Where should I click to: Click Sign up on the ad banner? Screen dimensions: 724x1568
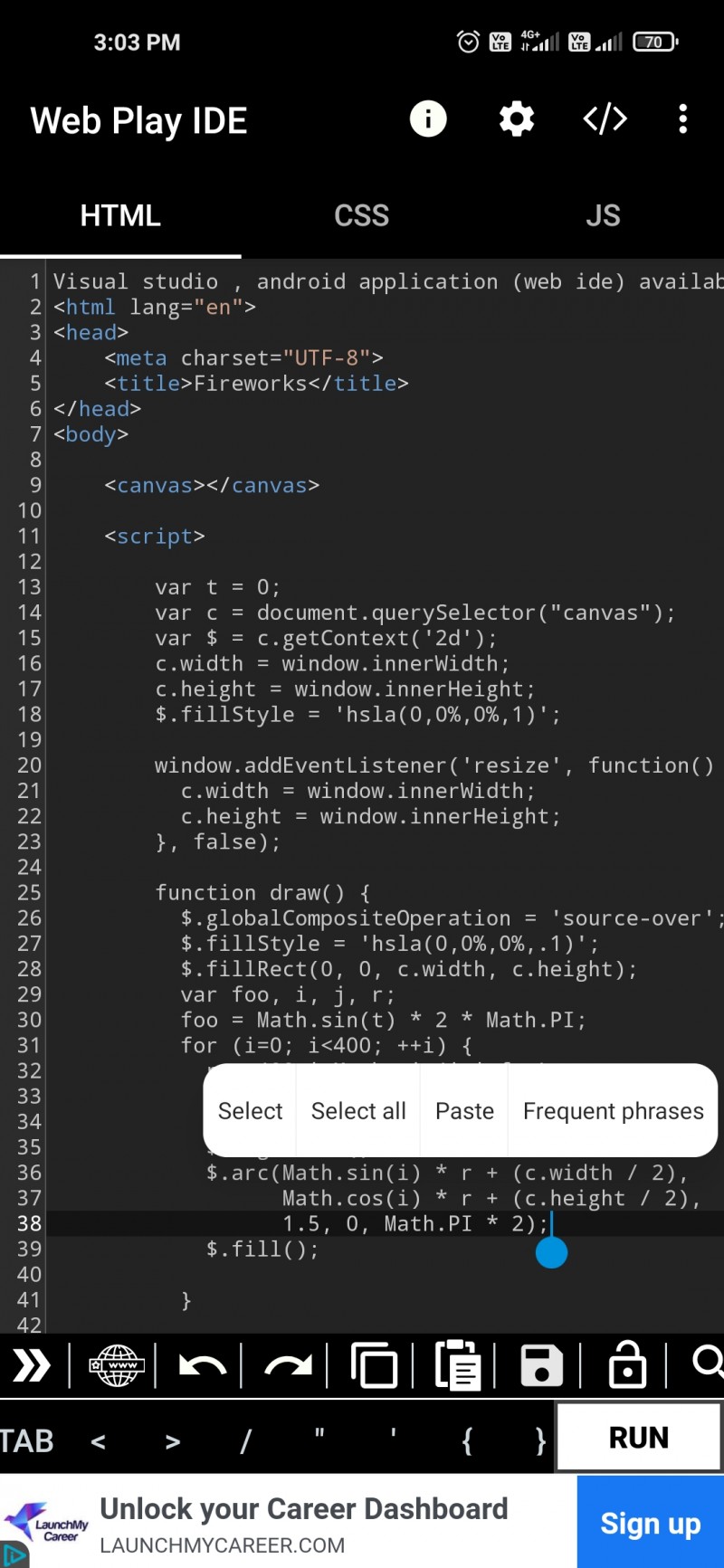(651, 1524)
